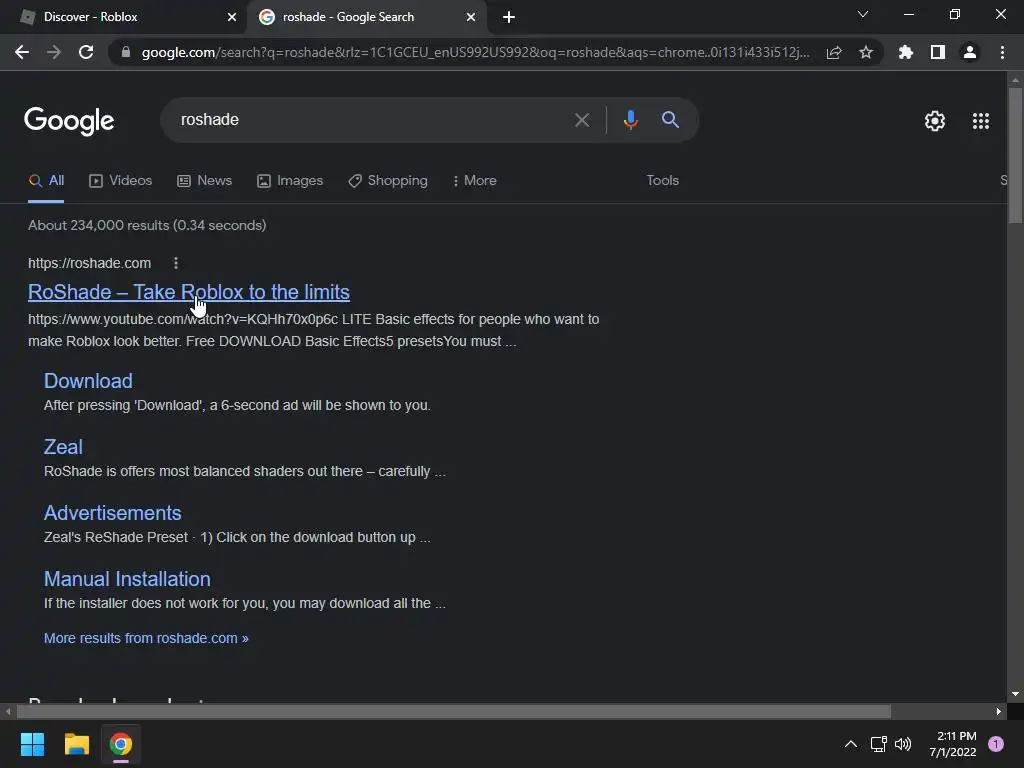Click the 'About 234,000 results' text

click(147, 225)
